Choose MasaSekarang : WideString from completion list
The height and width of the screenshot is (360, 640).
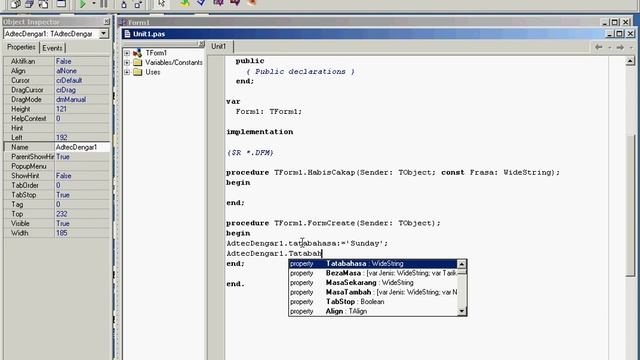pos(373,282)
